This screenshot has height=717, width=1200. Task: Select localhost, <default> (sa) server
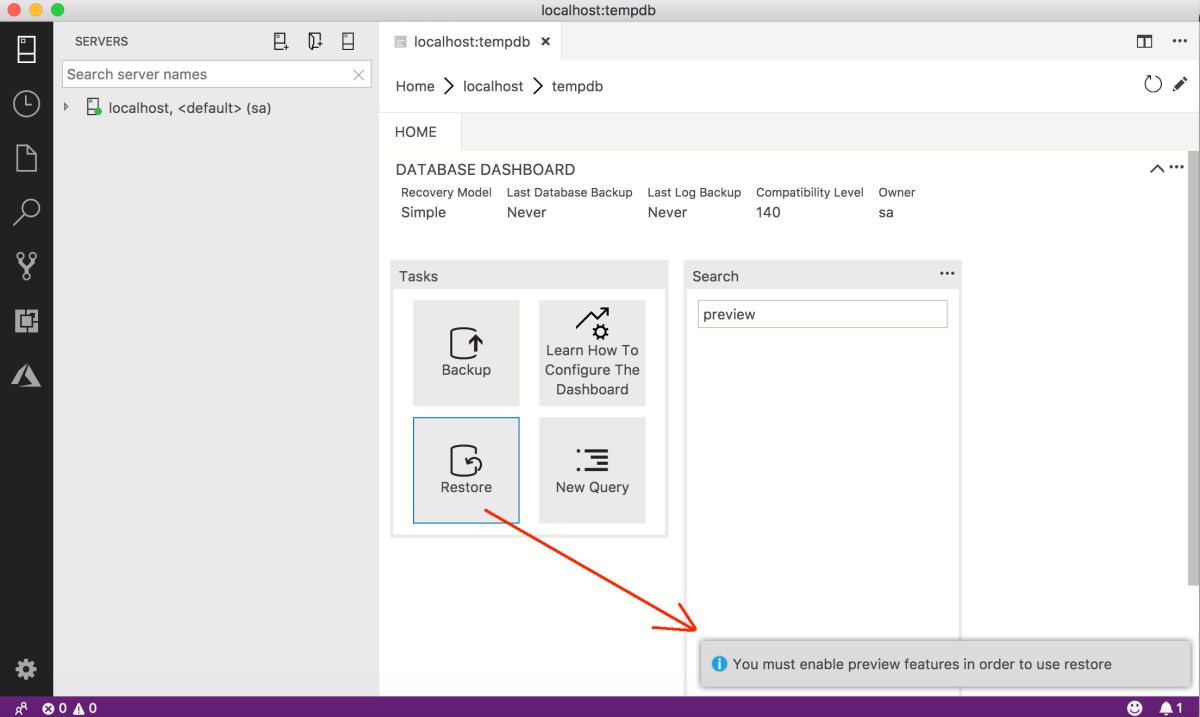coord(190,108)
